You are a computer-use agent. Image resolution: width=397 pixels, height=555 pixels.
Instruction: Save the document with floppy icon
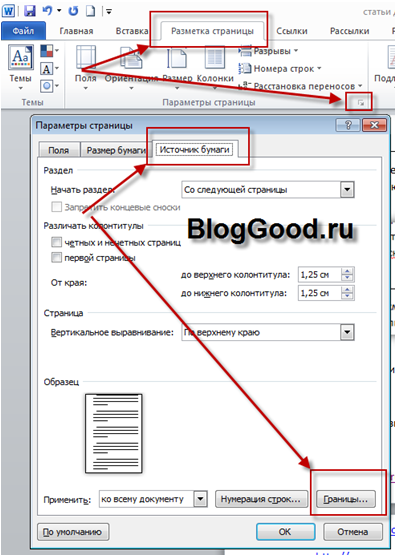click(x=30, y=11)
